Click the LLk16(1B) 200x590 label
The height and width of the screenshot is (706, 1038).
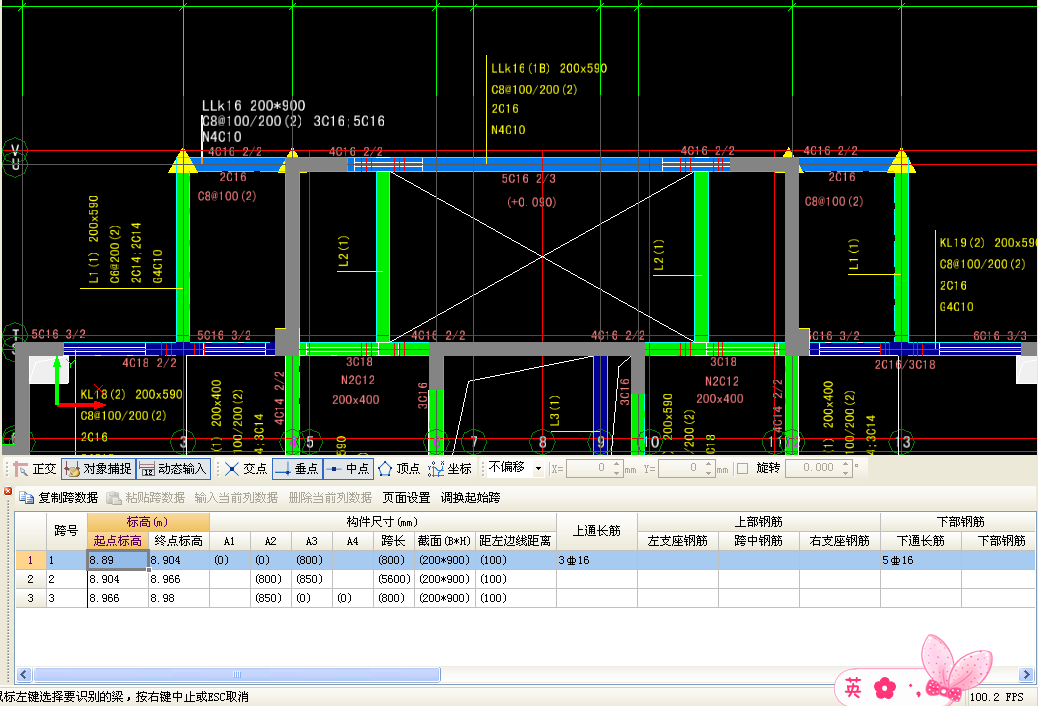coord(549,68)
